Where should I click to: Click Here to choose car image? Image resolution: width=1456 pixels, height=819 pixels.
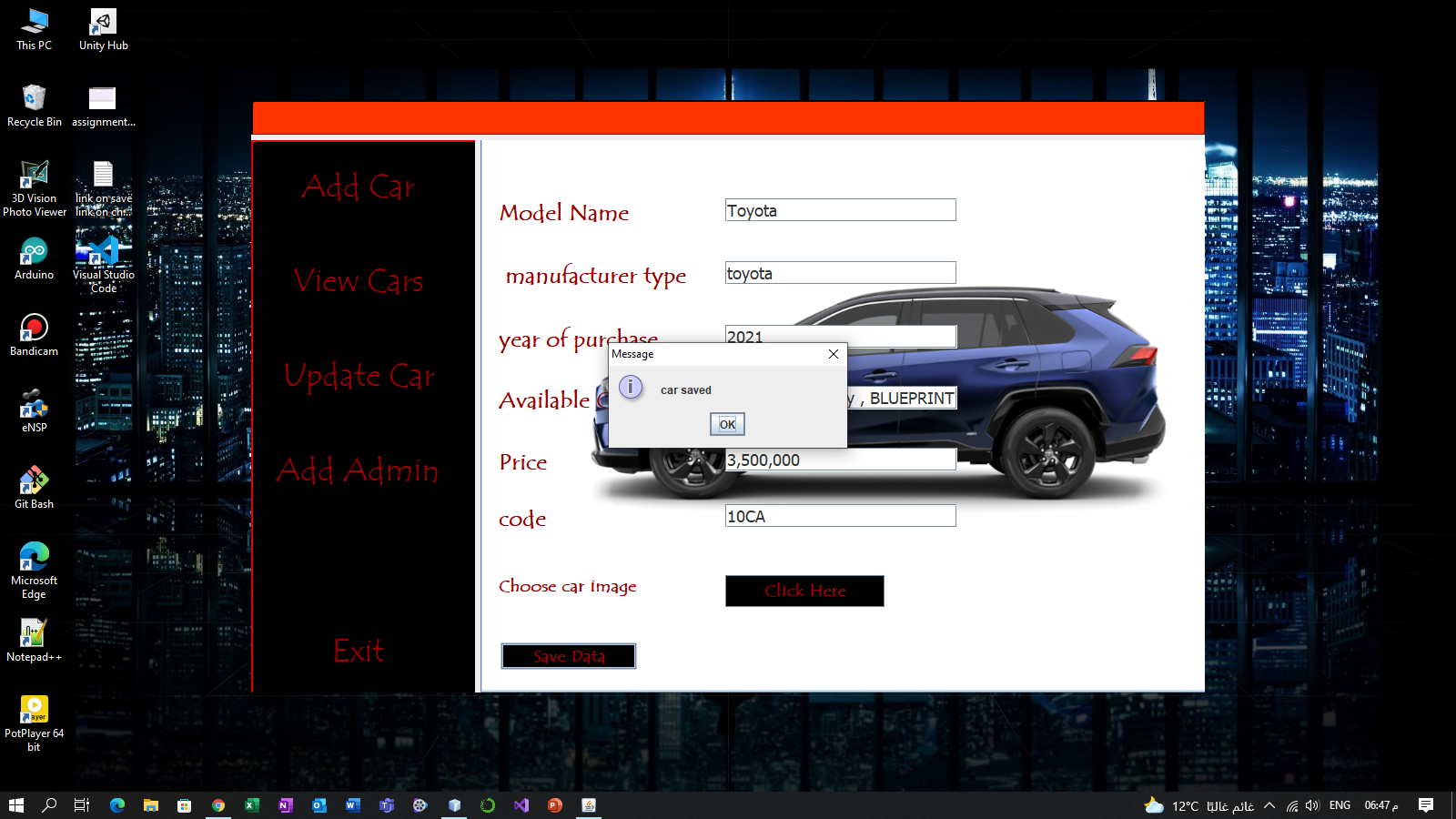tap(804, 591)
